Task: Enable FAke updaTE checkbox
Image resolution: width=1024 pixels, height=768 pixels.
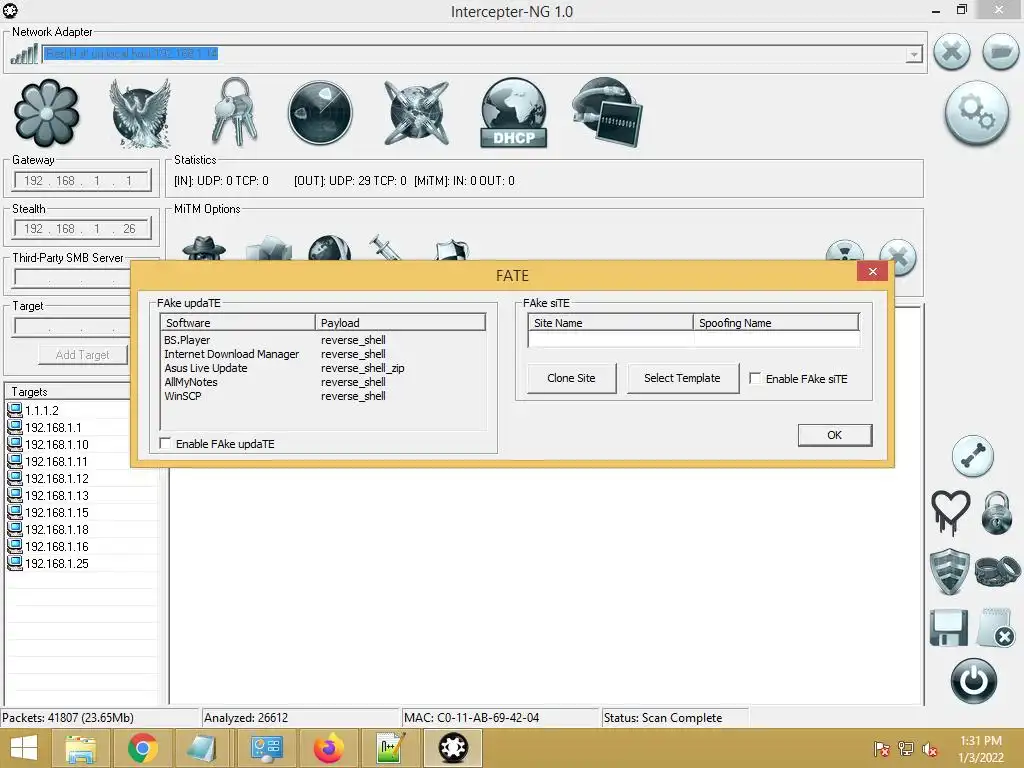Action: 165,443
